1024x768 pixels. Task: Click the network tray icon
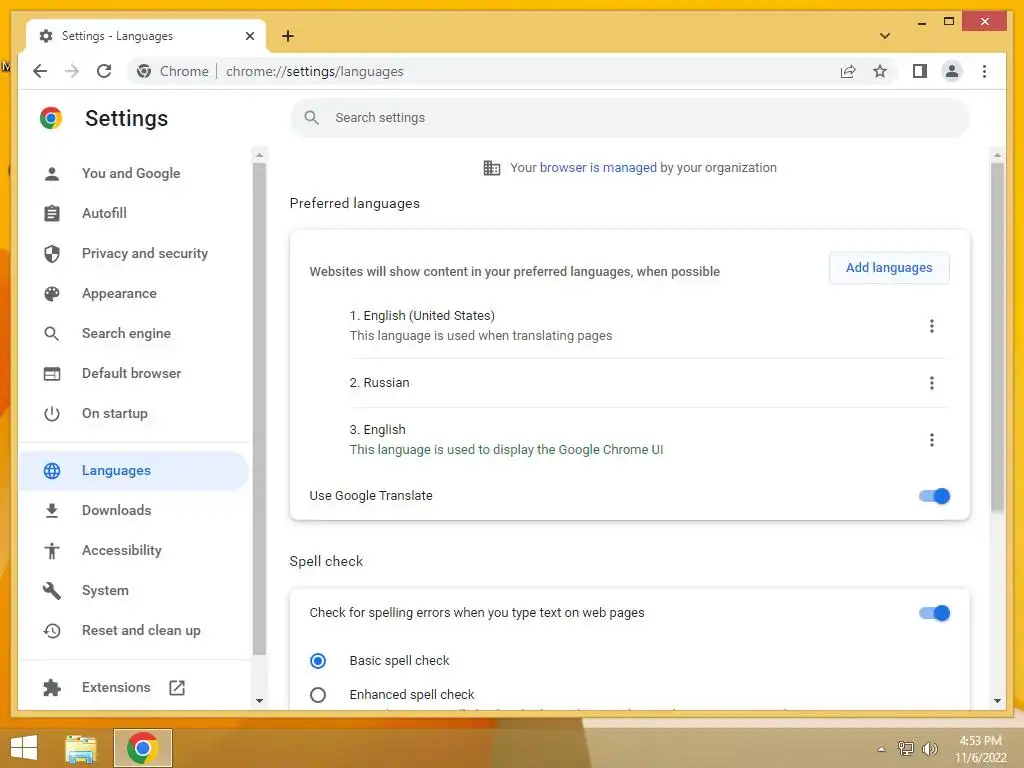[905, 748]
